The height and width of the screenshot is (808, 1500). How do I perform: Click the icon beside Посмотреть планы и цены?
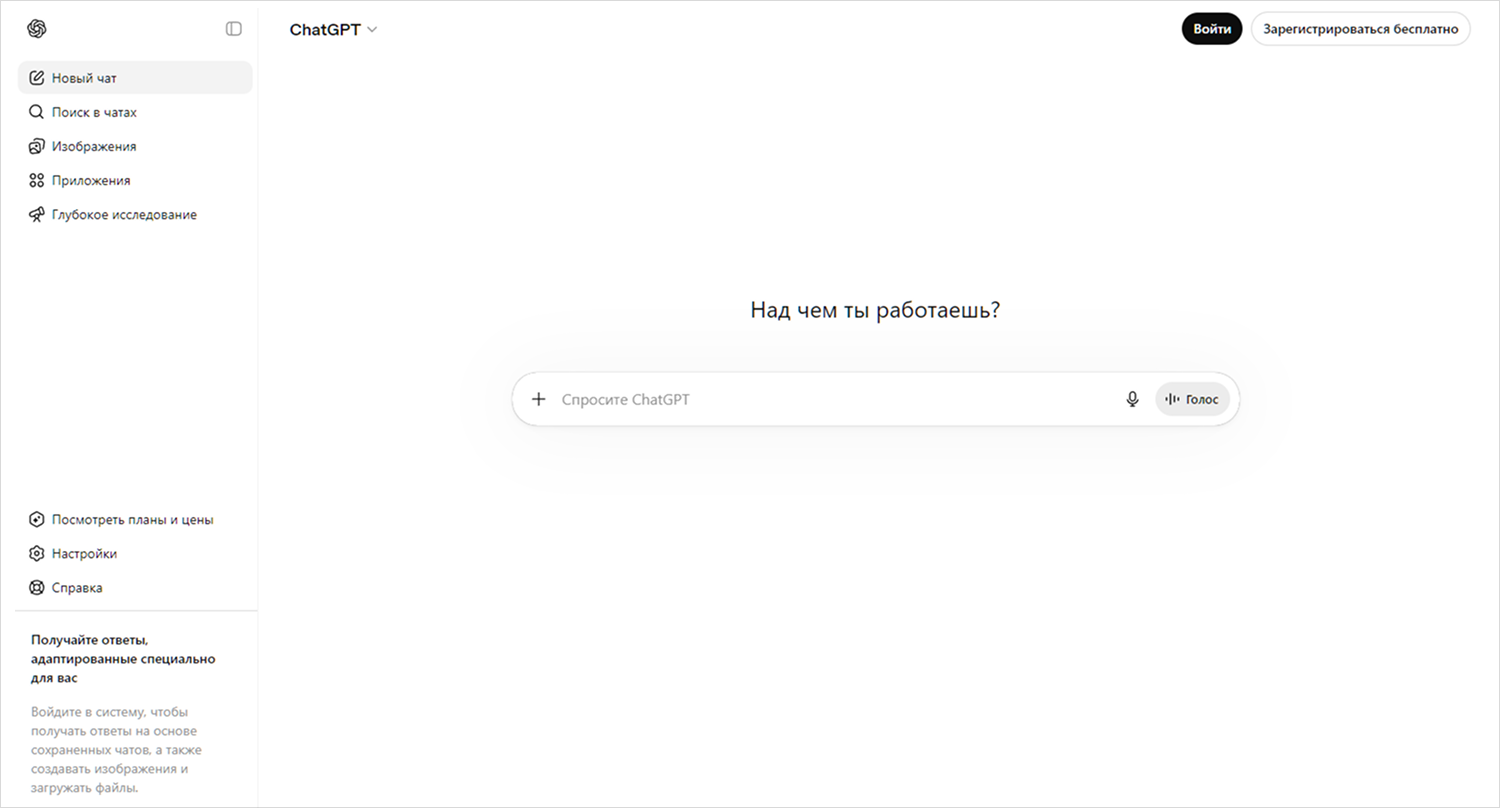[x=37, y=519]
